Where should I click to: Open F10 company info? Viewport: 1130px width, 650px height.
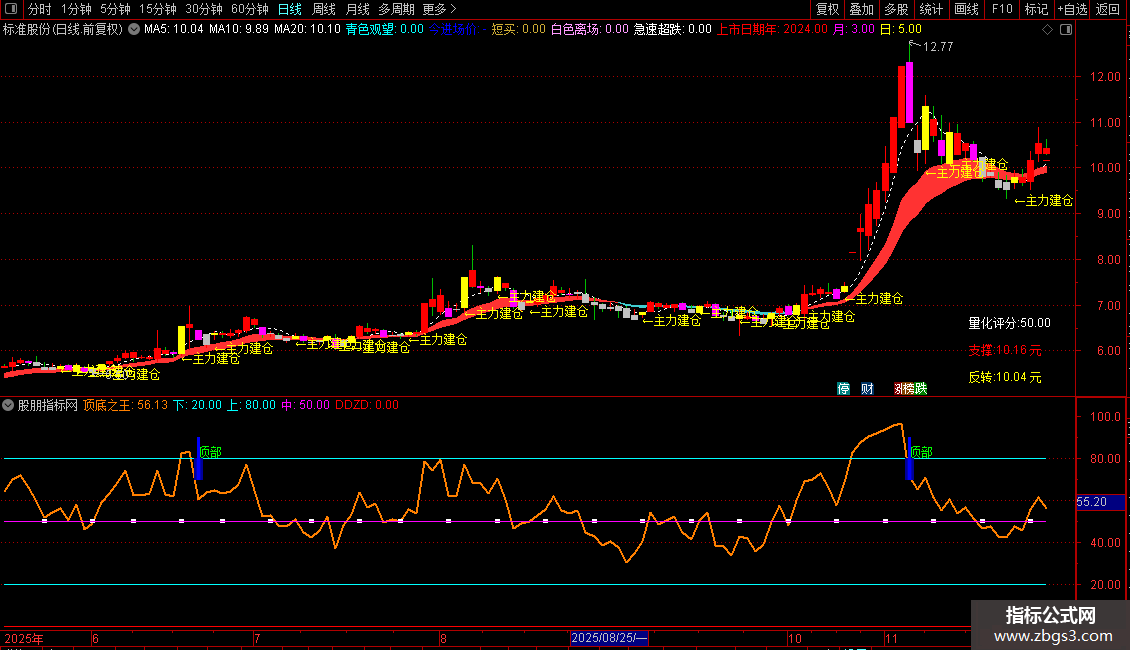pos(1002,9)
